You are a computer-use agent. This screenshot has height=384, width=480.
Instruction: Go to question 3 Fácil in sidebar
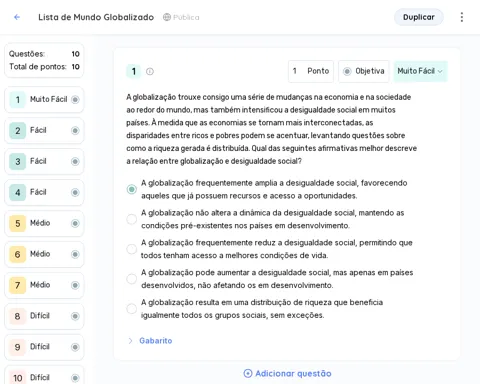(44, 162)
